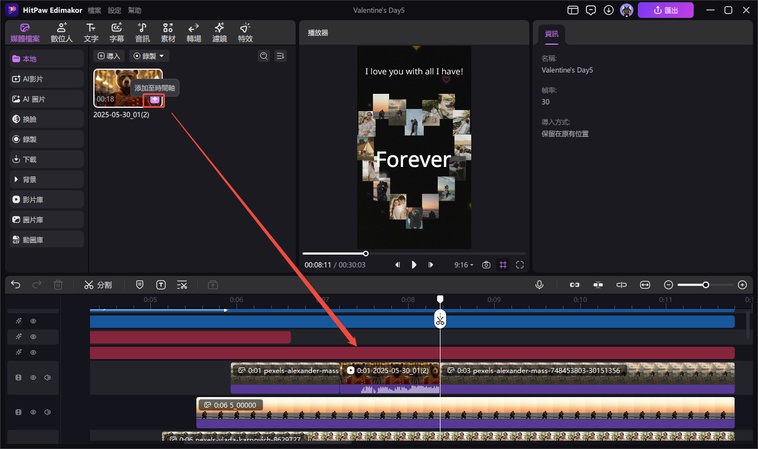Click the purple add-to-timeline icon on thumbnail

click(154, 100)
